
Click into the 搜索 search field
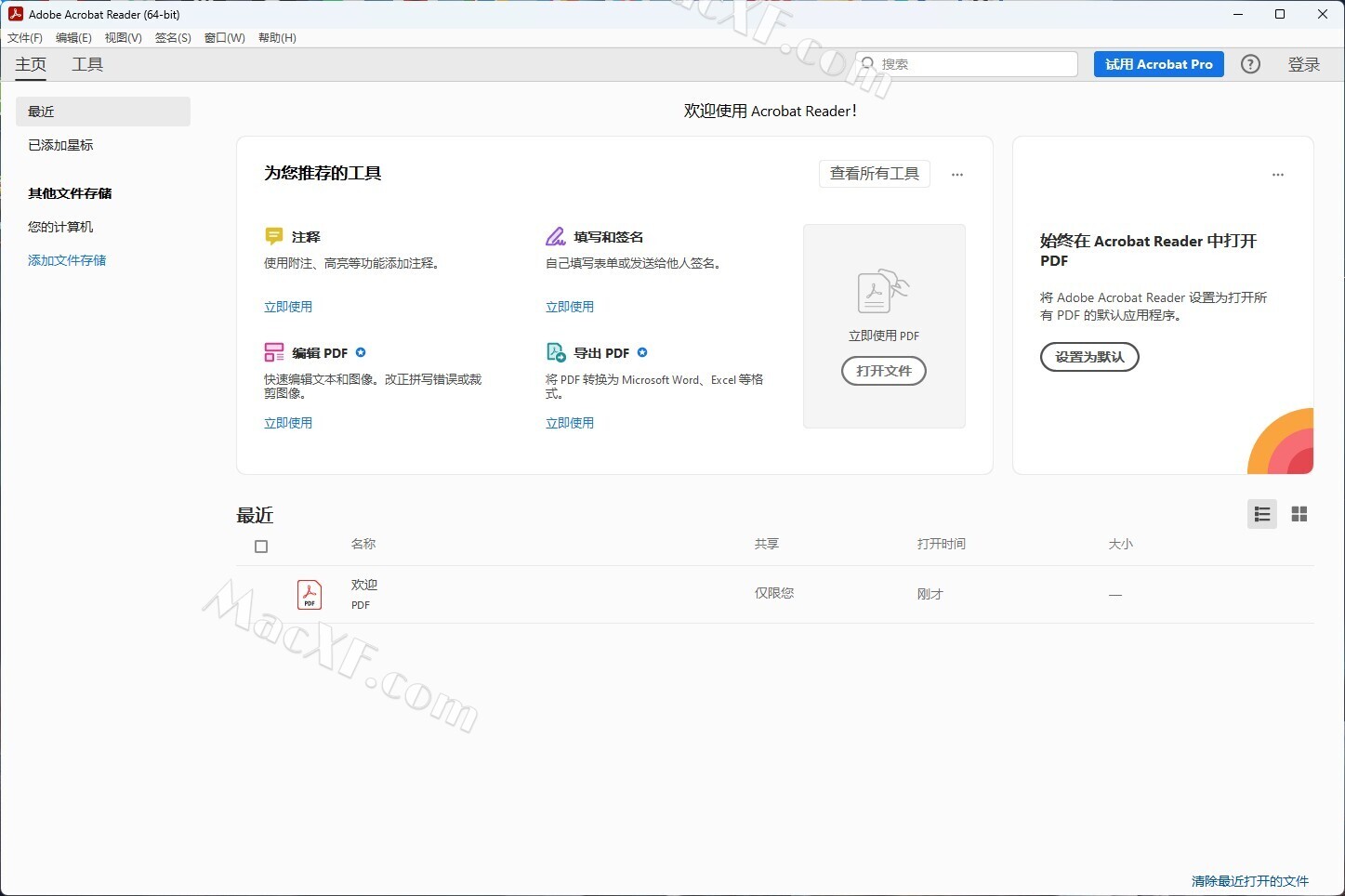coord(967,64)
